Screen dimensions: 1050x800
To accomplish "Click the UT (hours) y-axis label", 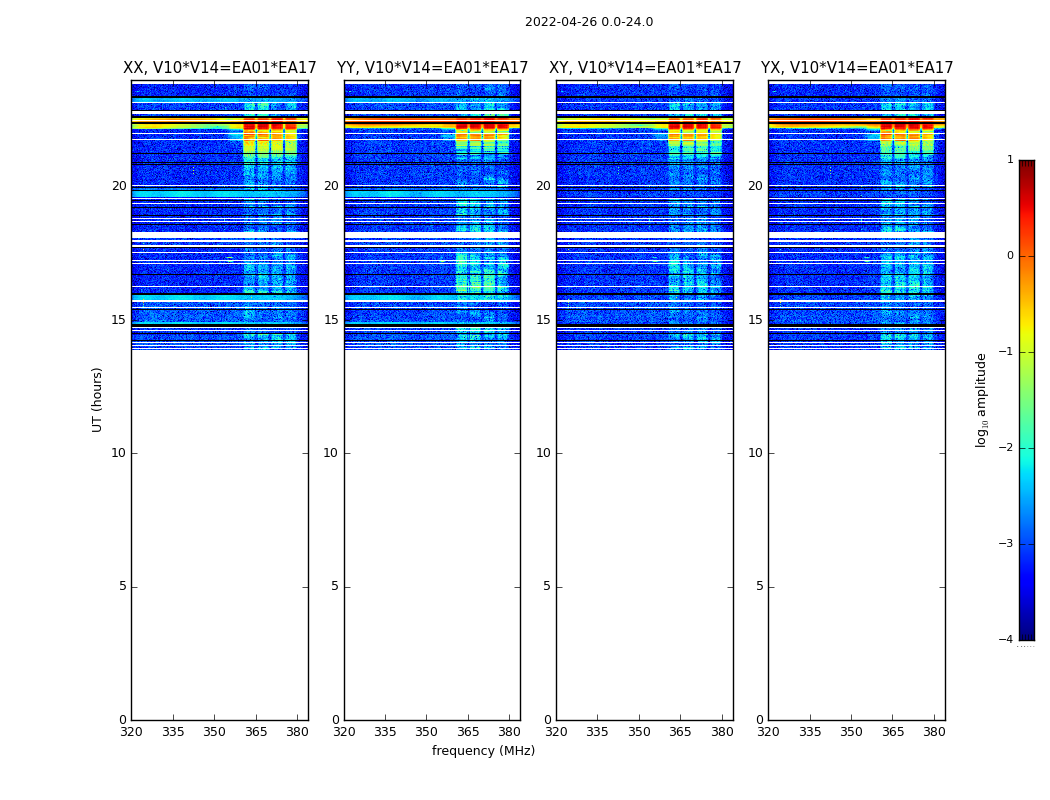I will pos(97,399).
